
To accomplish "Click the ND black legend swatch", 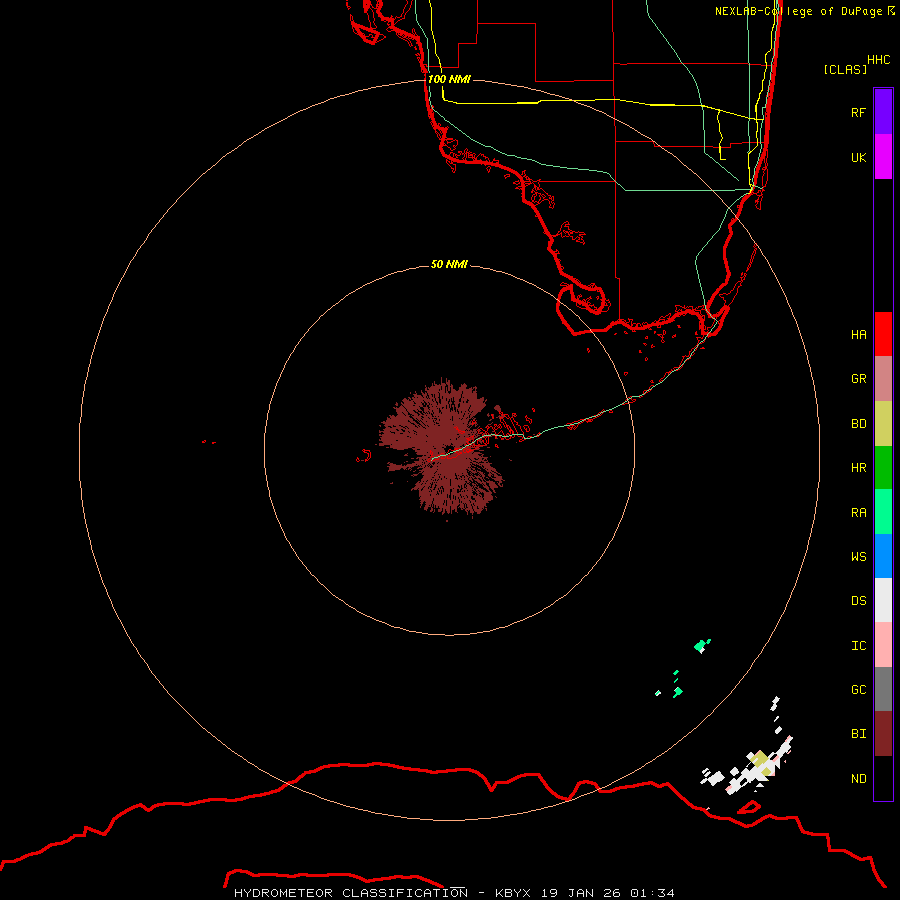I will pos(883,778).
